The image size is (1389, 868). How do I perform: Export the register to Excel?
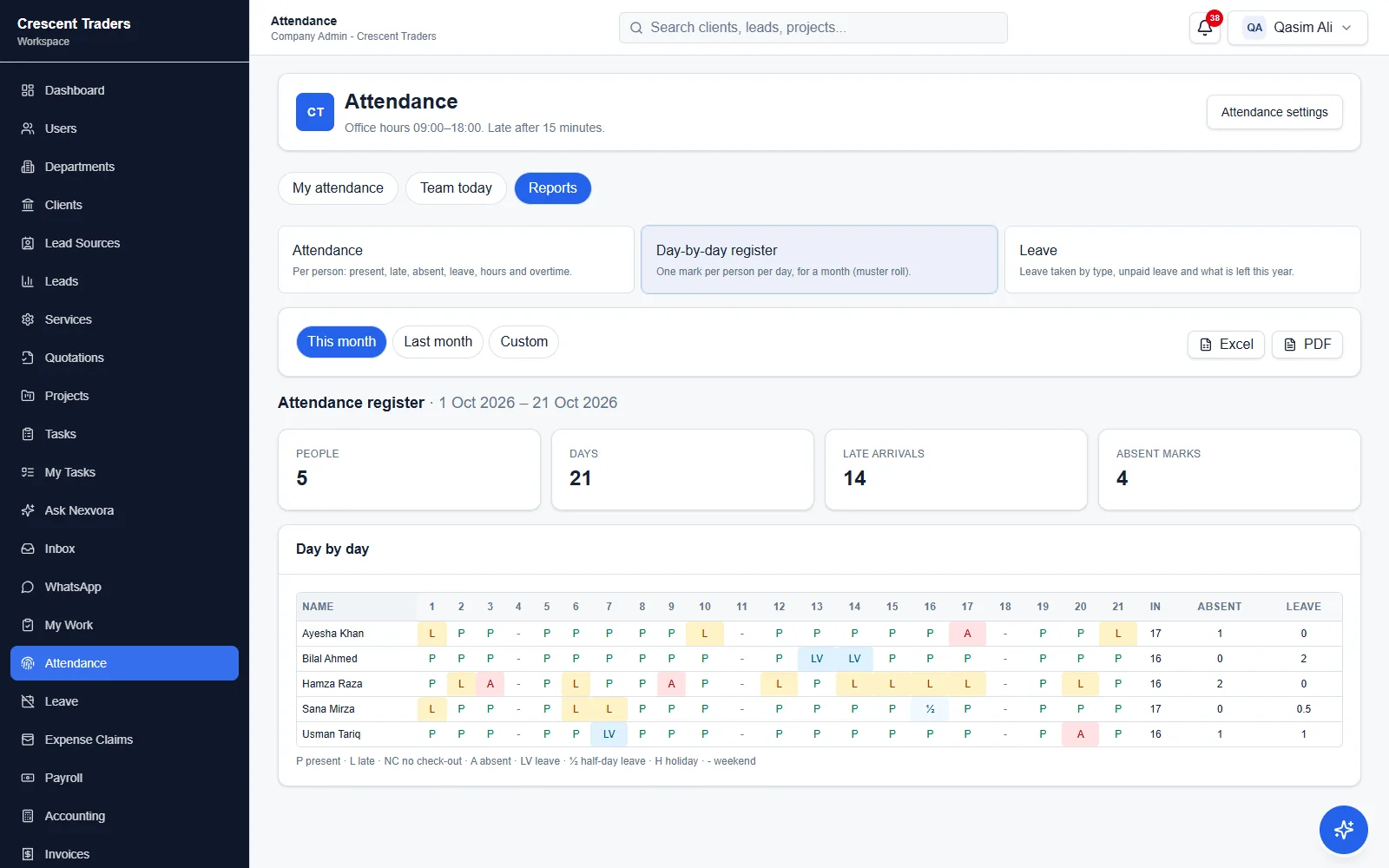tap(1226, 345)
